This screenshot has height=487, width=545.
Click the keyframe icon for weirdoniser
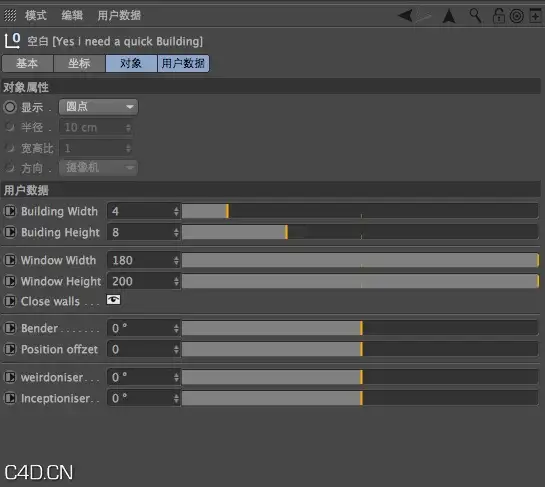coord(10,377)
